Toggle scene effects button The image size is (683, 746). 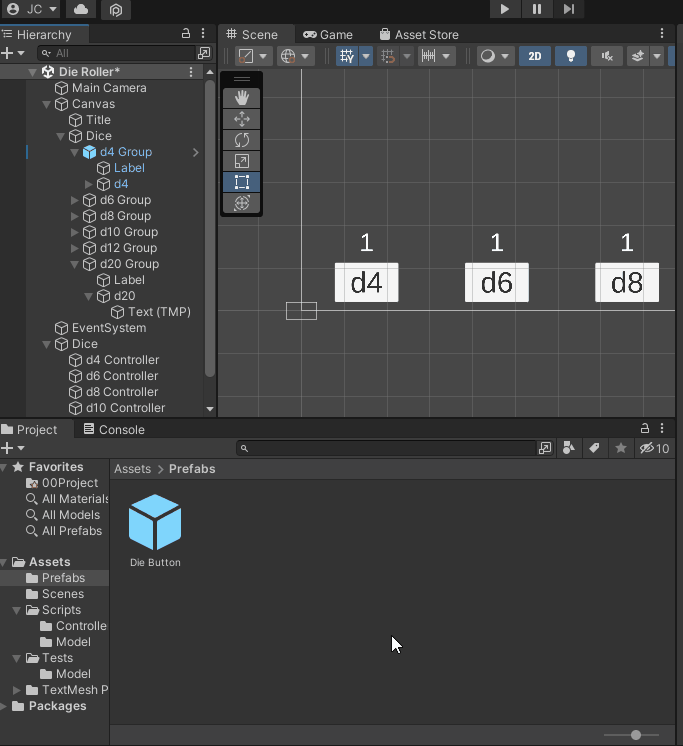pos(638,56)
